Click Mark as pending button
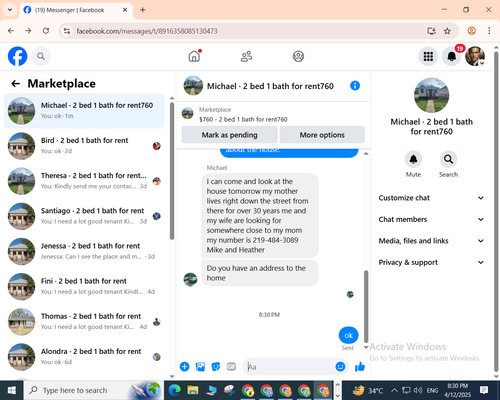Image resolution: width=500 pixels, height=400 pixels. tap(229, 135)
